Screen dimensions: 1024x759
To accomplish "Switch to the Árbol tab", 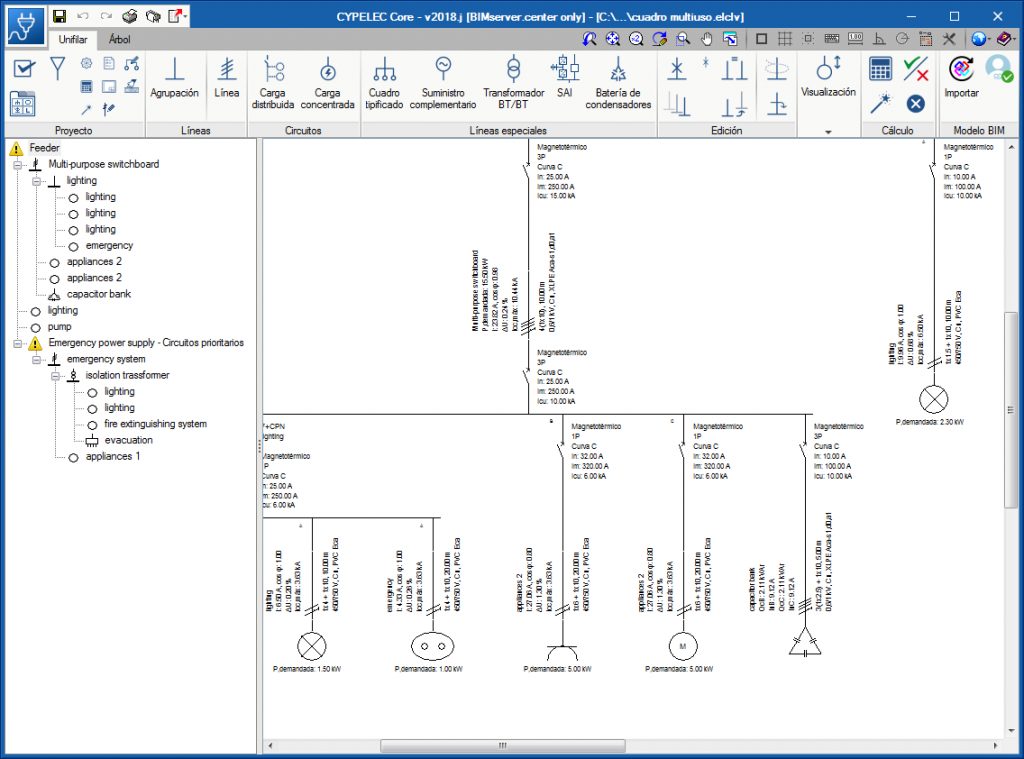I will [119, 40].
